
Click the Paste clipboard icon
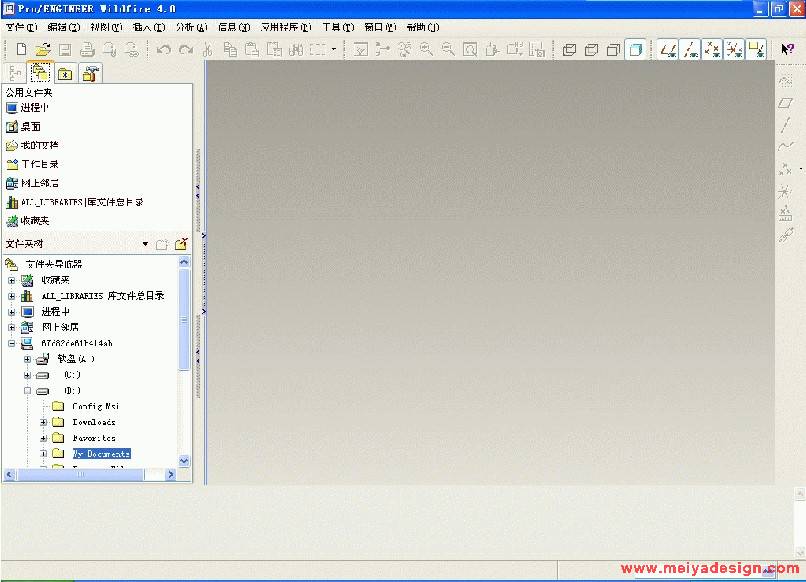[x=252, y=50]
